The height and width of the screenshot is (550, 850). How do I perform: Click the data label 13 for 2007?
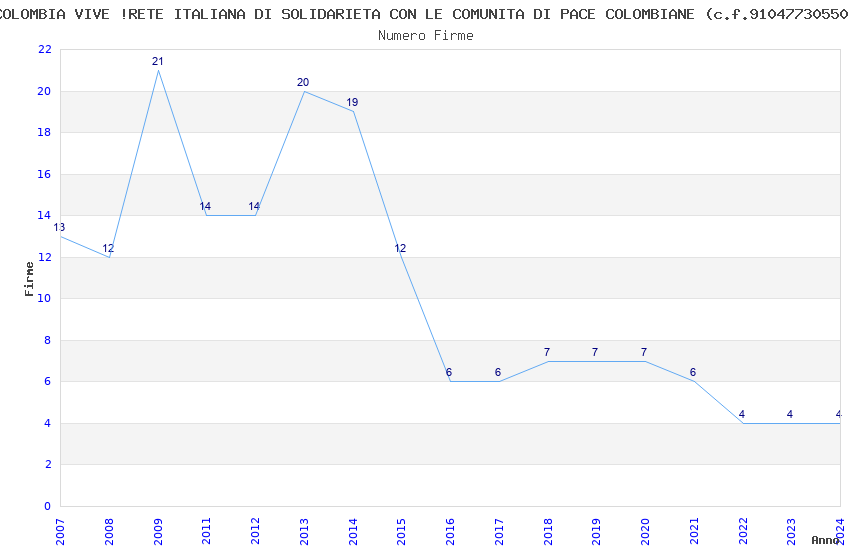pyautogui.click(x=59, y=227)
